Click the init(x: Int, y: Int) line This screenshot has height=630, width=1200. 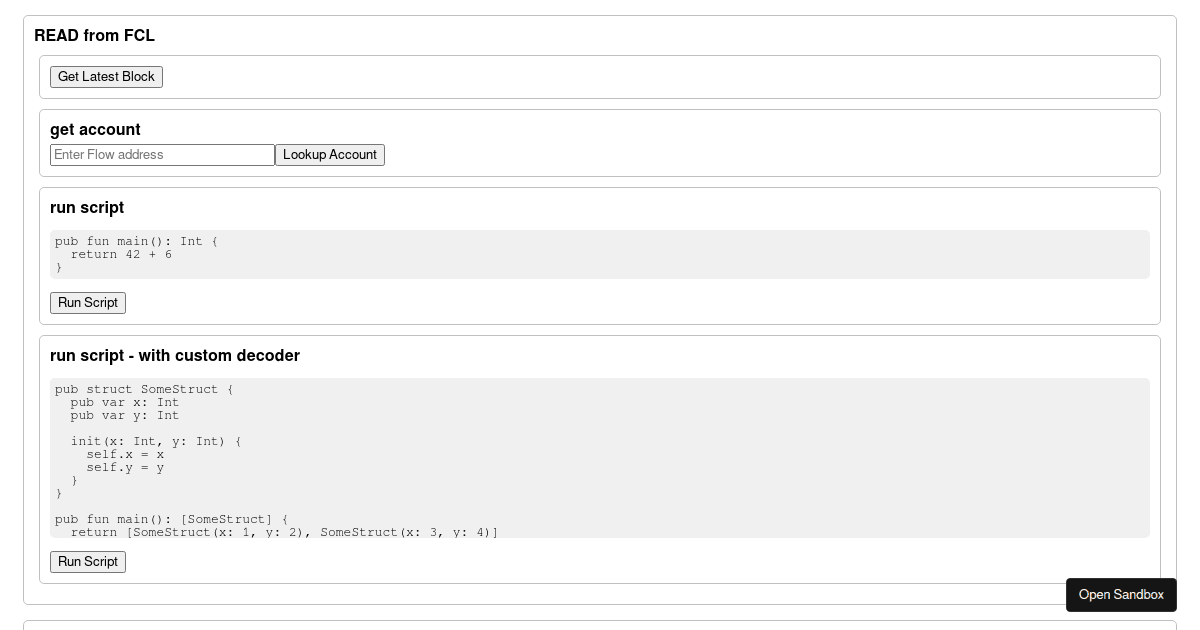[x=154, y=441]
